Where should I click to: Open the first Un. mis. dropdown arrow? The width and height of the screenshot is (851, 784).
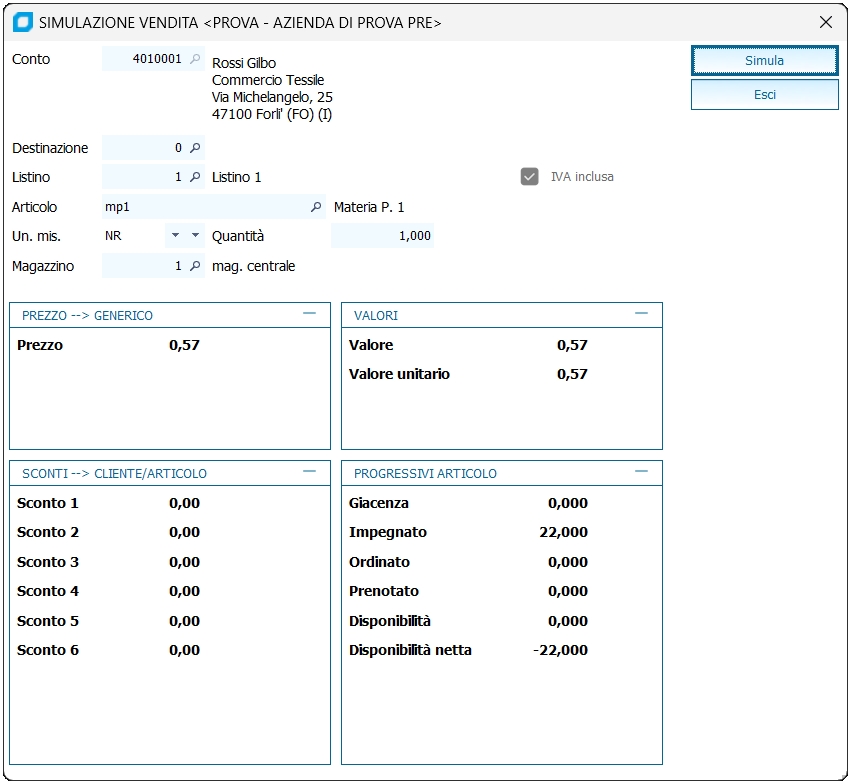pos(175,236)
